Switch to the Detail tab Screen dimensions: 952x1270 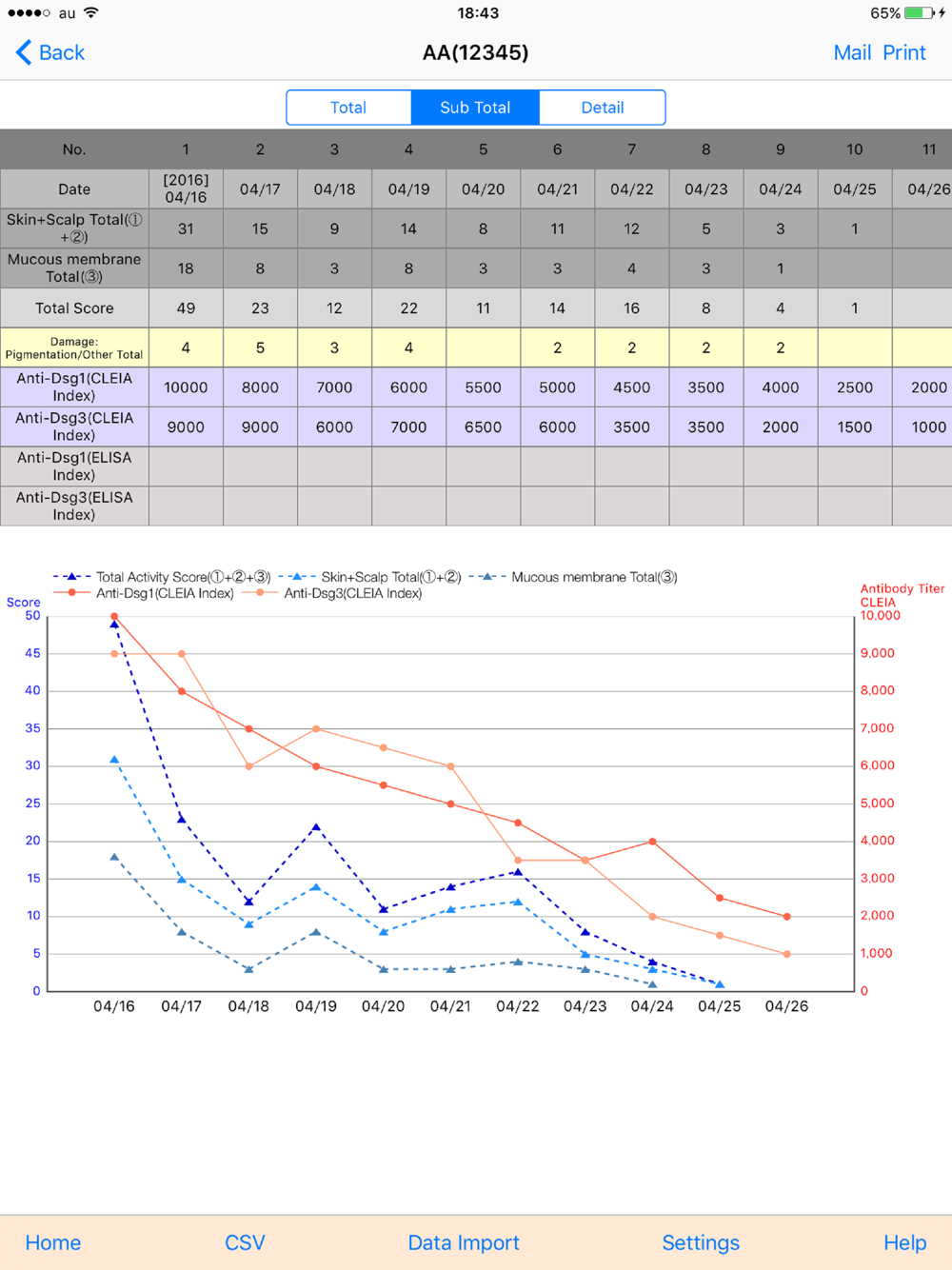pos(603,108)
